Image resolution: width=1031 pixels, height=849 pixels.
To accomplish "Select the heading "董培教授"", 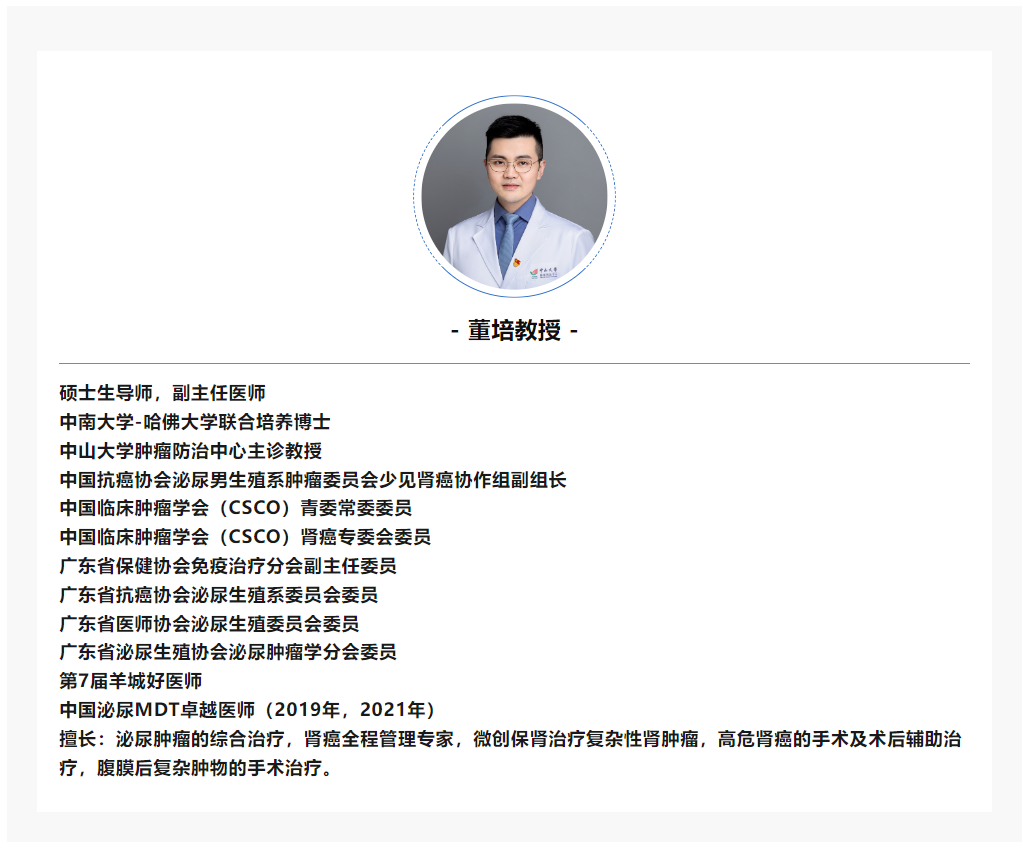I will tap(514, 331).
